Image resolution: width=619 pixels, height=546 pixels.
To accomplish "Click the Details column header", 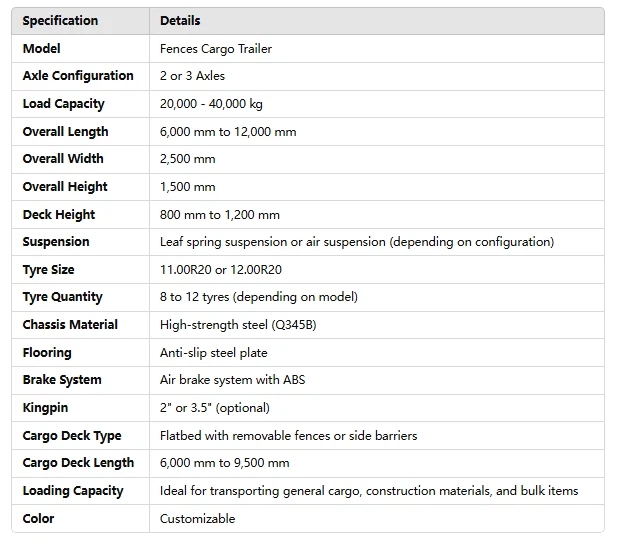I will [x=180, y=21].
